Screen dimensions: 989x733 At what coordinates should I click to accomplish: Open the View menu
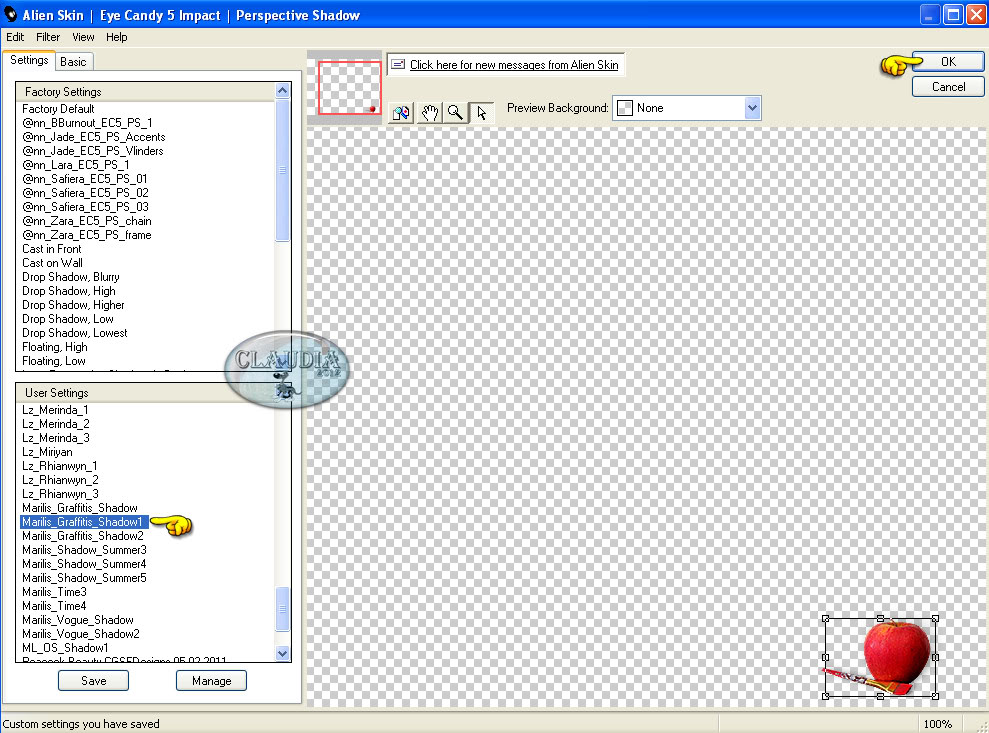(83, 37)
